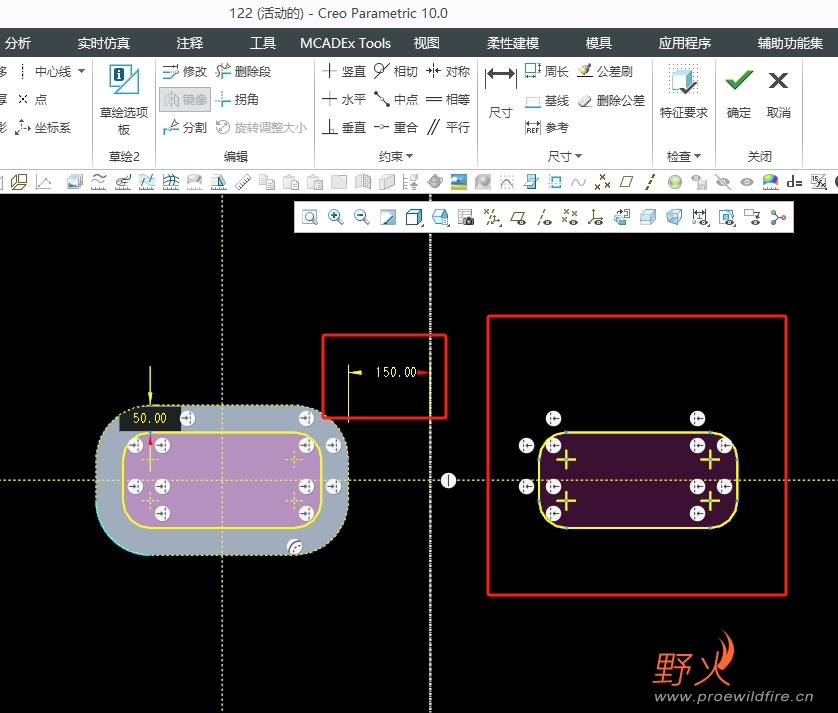Click the Refit zoom icon in graphics toolbar
Screen dimensions: 838x713
310,217
